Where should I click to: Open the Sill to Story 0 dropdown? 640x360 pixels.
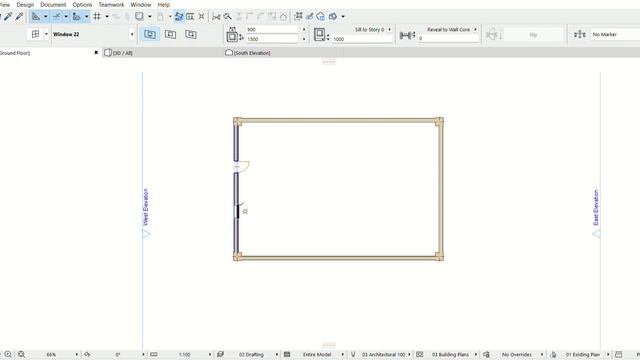[373, 30]
